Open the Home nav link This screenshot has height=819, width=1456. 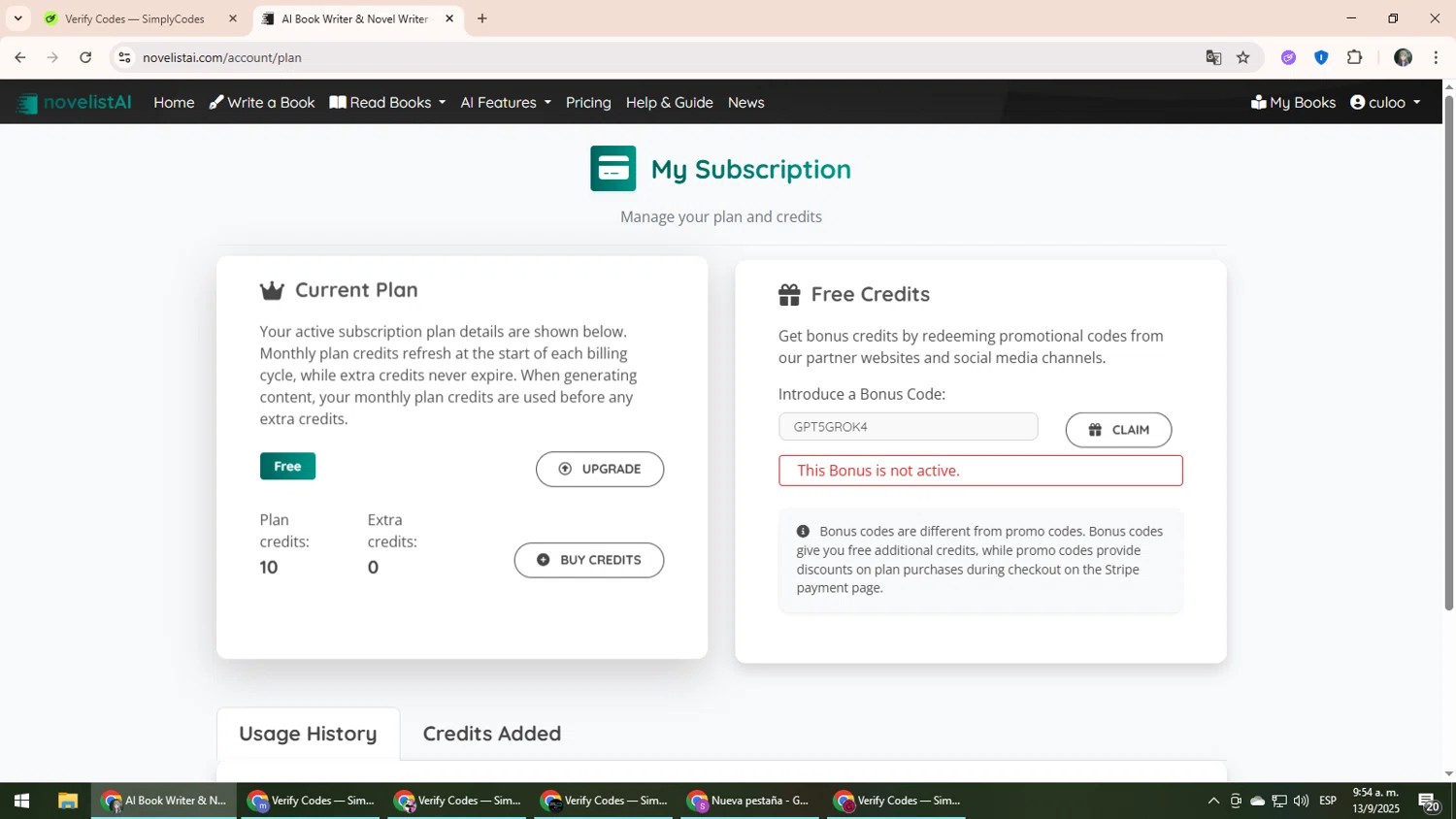click(174, 103)
